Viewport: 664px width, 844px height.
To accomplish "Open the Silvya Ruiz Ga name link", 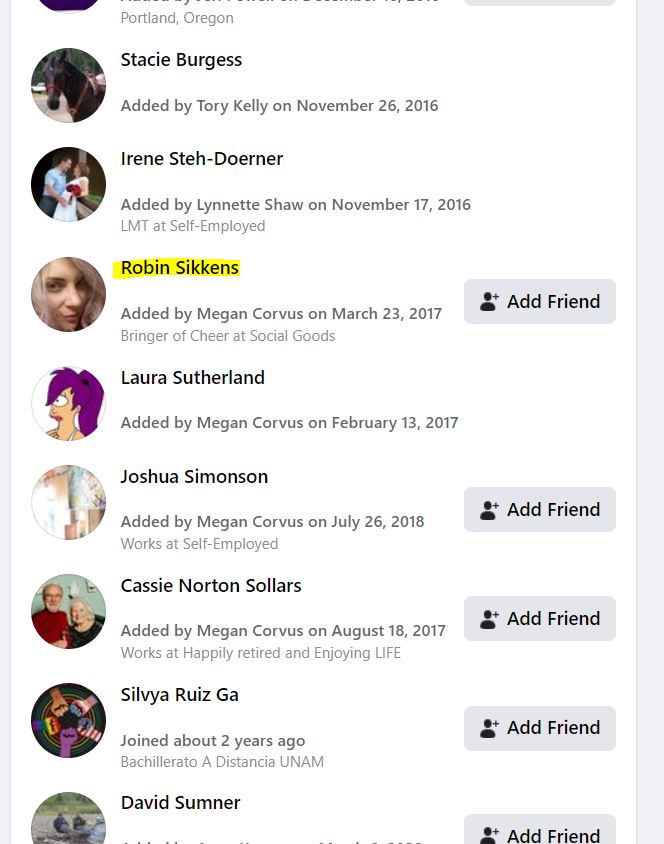I will click(x=180, y=695).
